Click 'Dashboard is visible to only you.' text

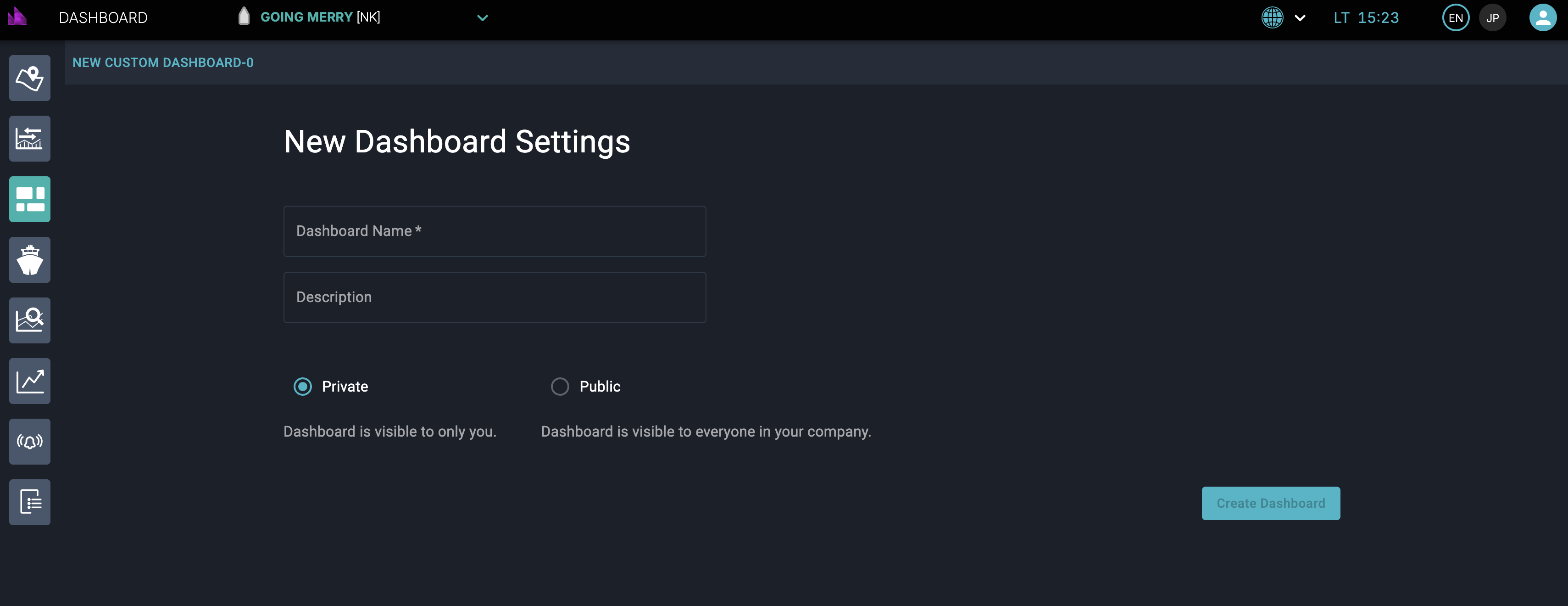pyautogui.click(x=390, y=432)
